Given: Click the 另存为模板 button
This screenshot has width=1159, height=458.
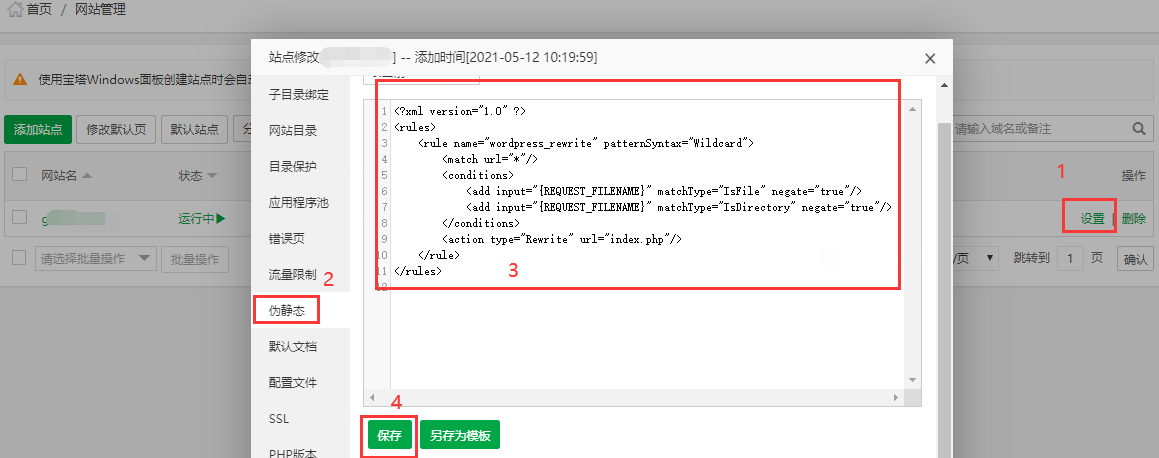Looking at the screenshot, I should 459,435.
